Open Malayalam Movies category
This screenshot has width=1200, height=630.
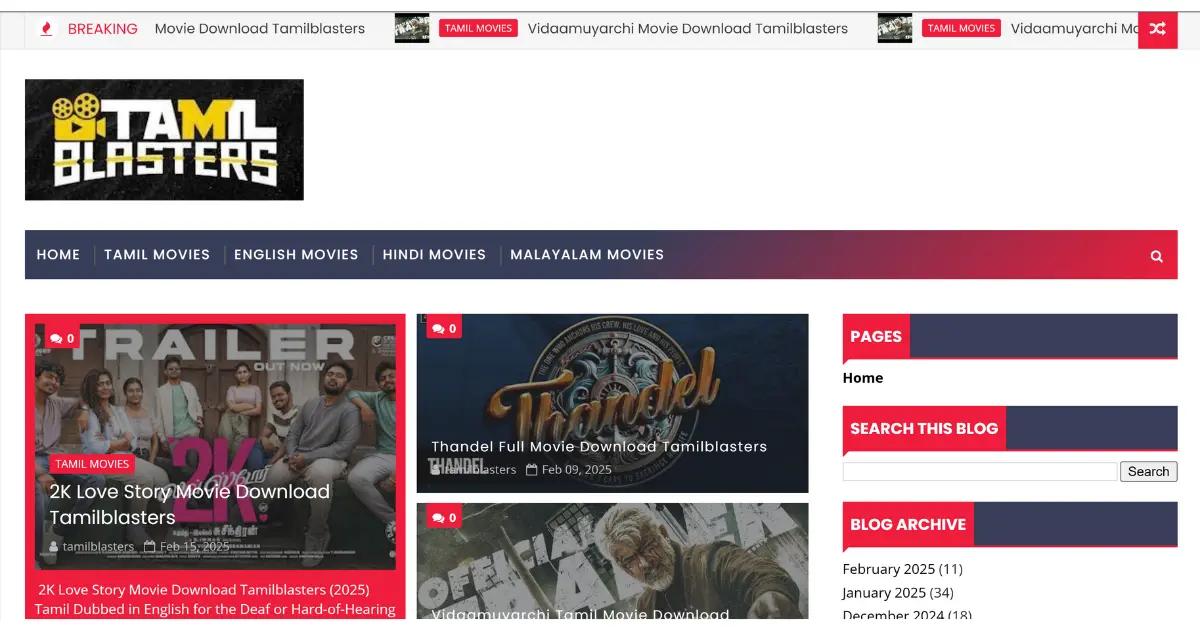587,255
